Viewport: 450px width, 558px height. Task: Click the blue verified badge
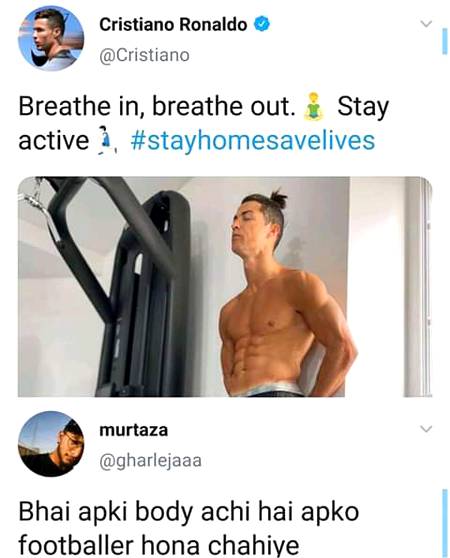pos(262,24)
